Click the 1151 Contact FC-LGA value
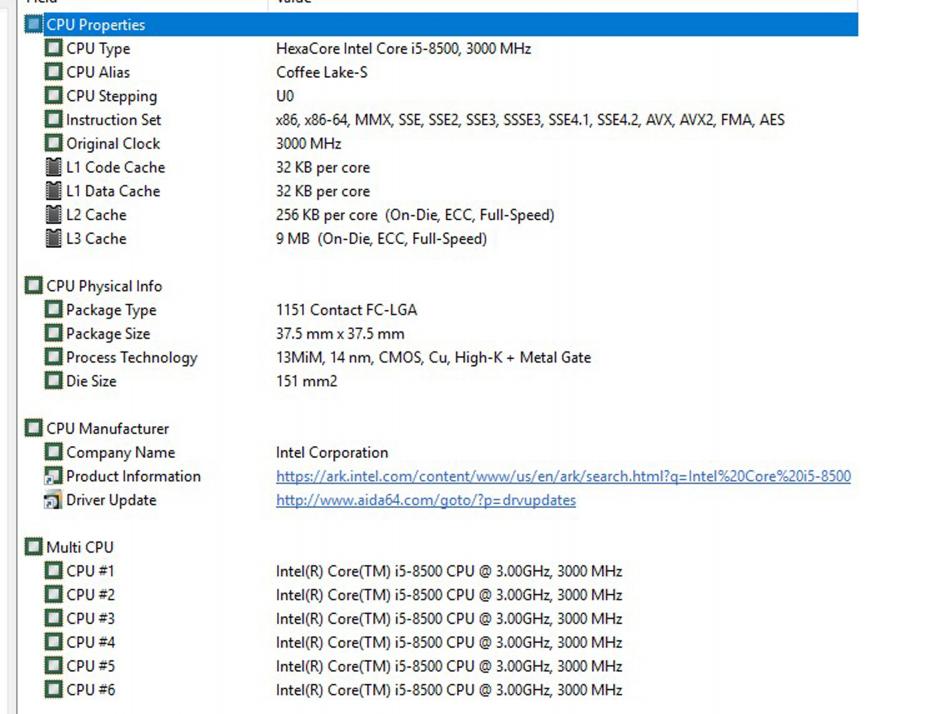The height and width of the screenshot is (714, 932). [x=346, y=310]
